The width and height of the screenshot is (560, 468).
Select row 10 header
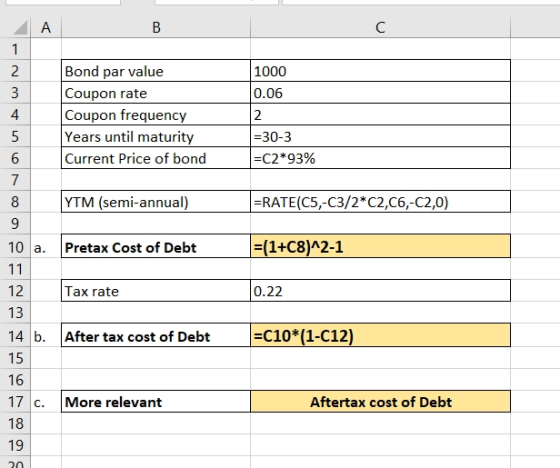tap(15, 246)
